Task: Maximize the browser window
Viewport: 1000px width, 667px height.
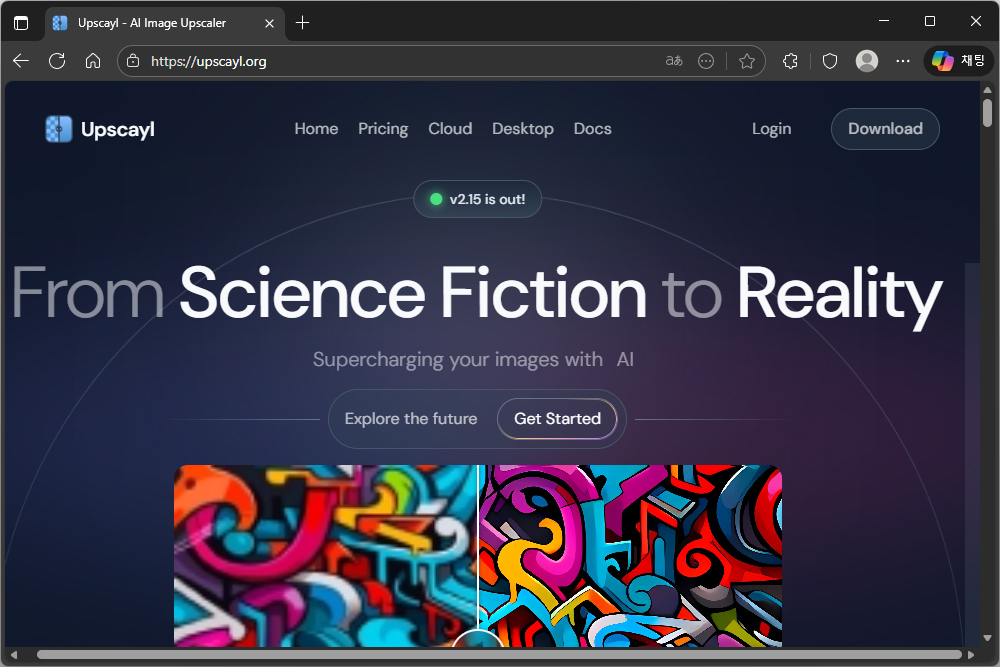Action: 930,21
